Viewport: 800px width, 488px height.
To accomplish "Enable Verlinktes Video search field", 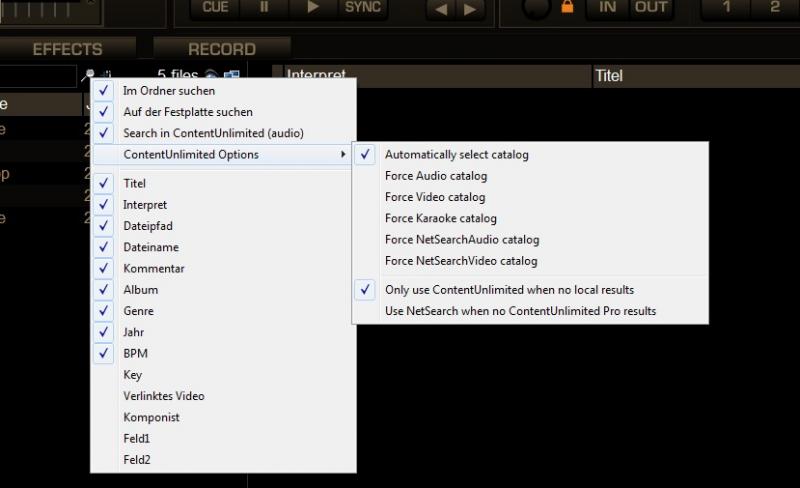I will (x=223, y=396).
